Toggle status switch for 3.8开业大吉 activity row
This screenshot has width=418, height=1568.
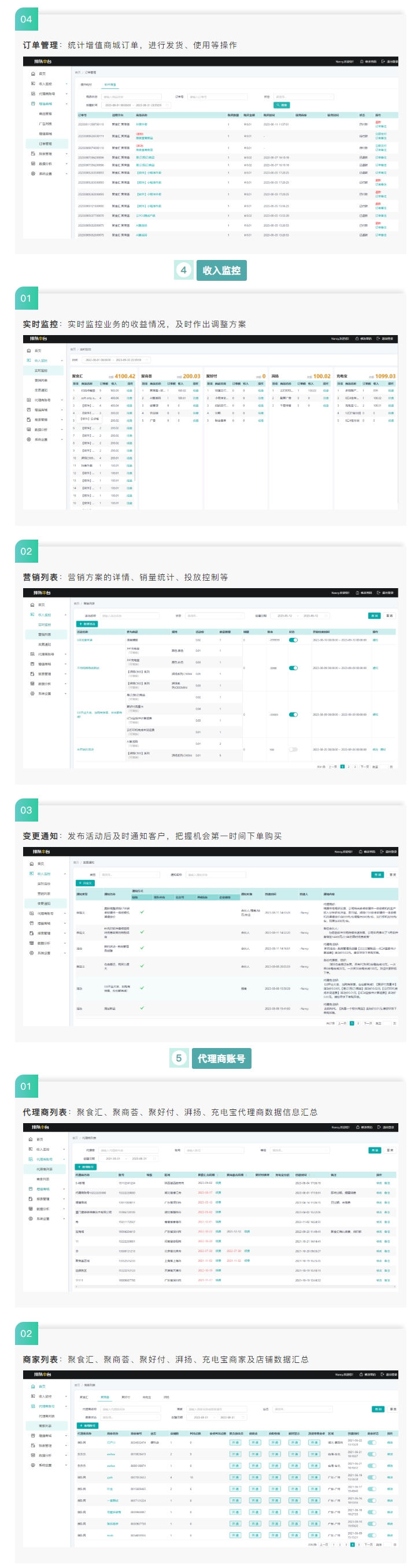[x=293, y=715]
